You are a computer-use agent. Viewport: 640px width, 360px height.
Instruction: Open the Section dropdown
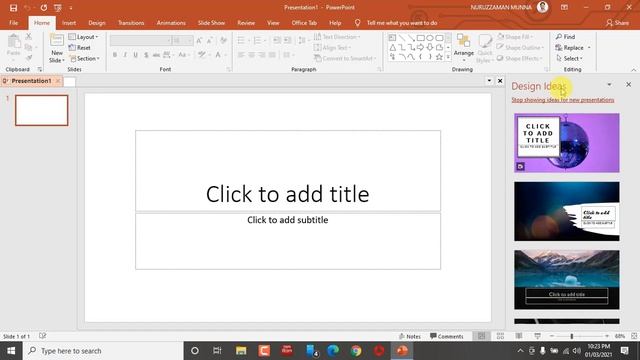[84, 59]
